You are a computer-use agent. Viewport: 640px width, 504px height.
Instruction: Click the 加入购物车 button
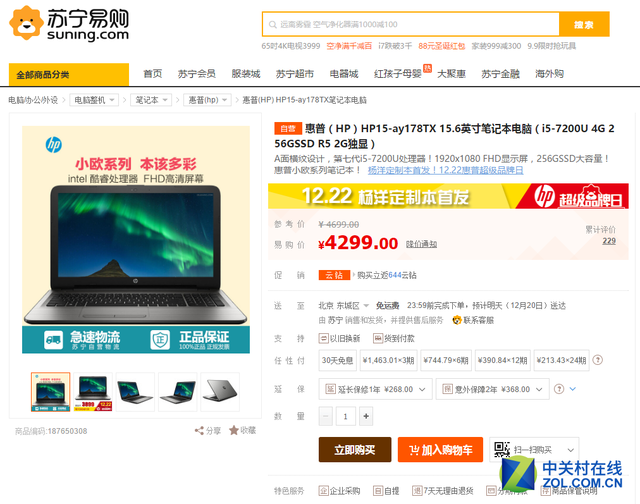[440, 450]
